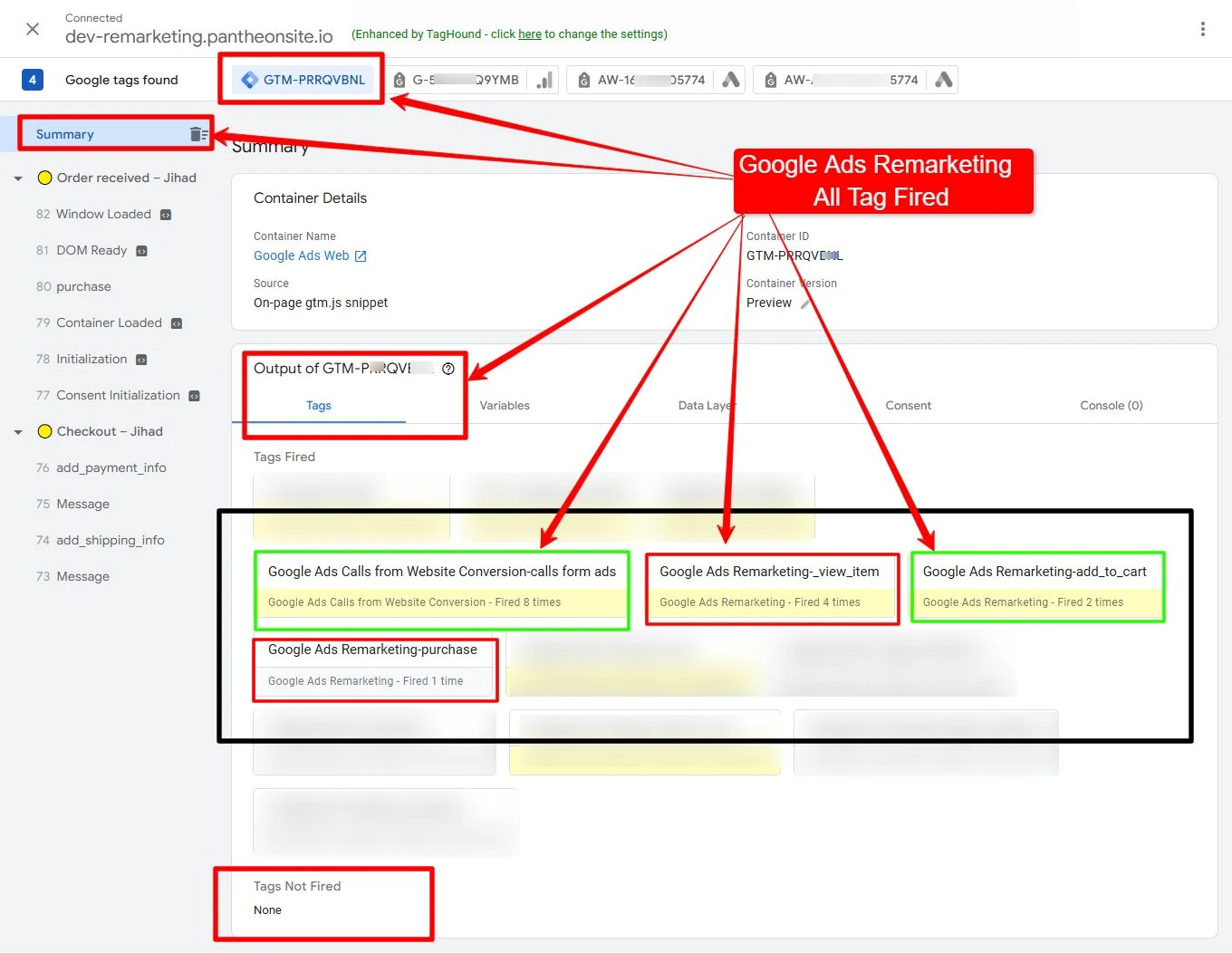Open the three-dot overflow menu

click(x=1202, y=29)
